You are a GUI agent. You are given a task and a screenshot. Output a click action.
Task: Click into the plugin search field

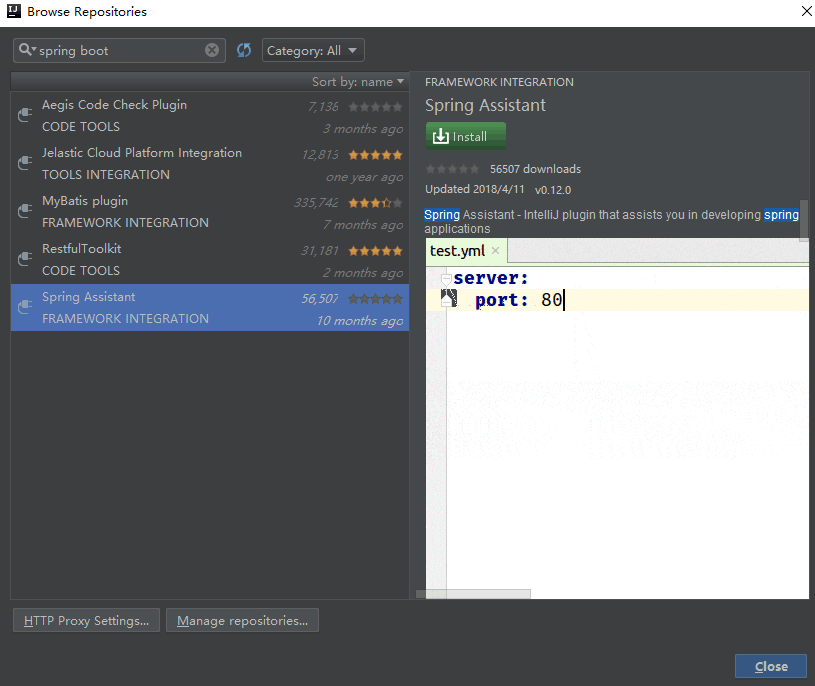tap(120, 50)
